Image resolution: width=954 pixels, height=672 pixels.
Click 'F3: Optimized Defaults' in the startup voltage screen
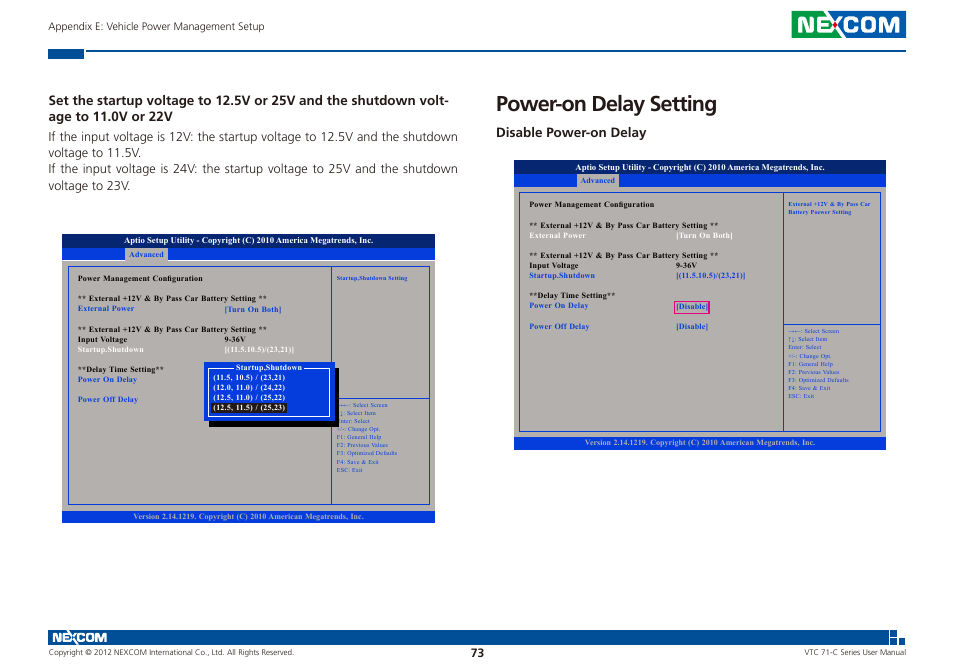pos(367,453)
